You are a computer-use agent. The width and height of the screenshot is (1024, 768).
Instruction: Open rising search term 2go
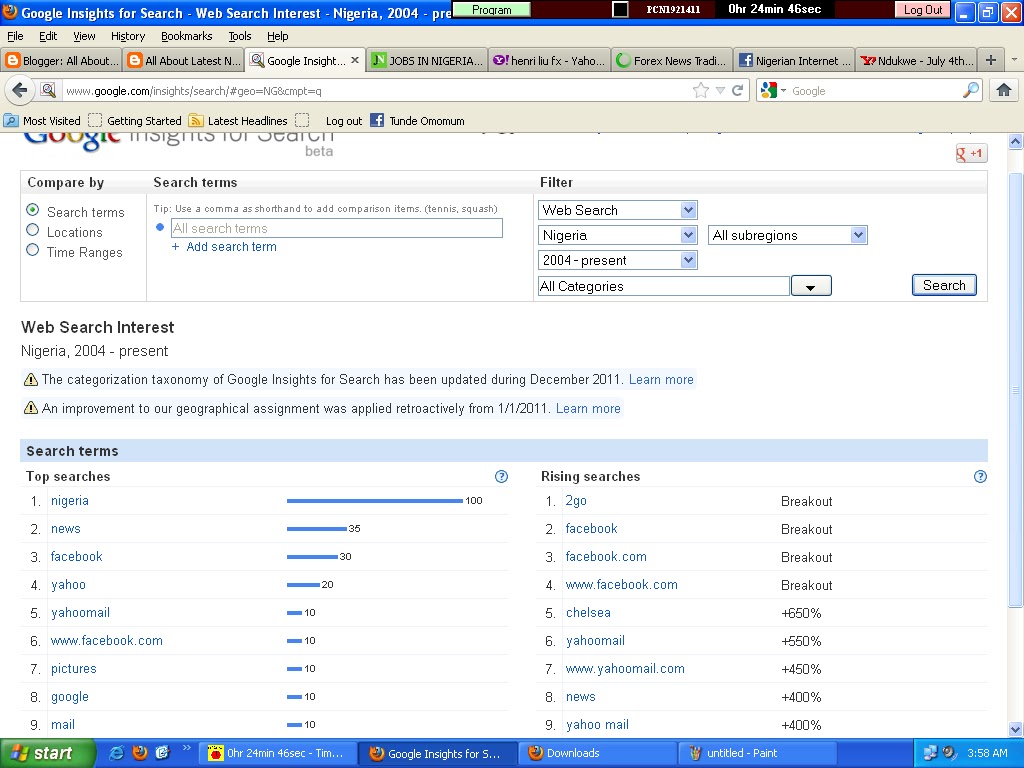(576, 500)
